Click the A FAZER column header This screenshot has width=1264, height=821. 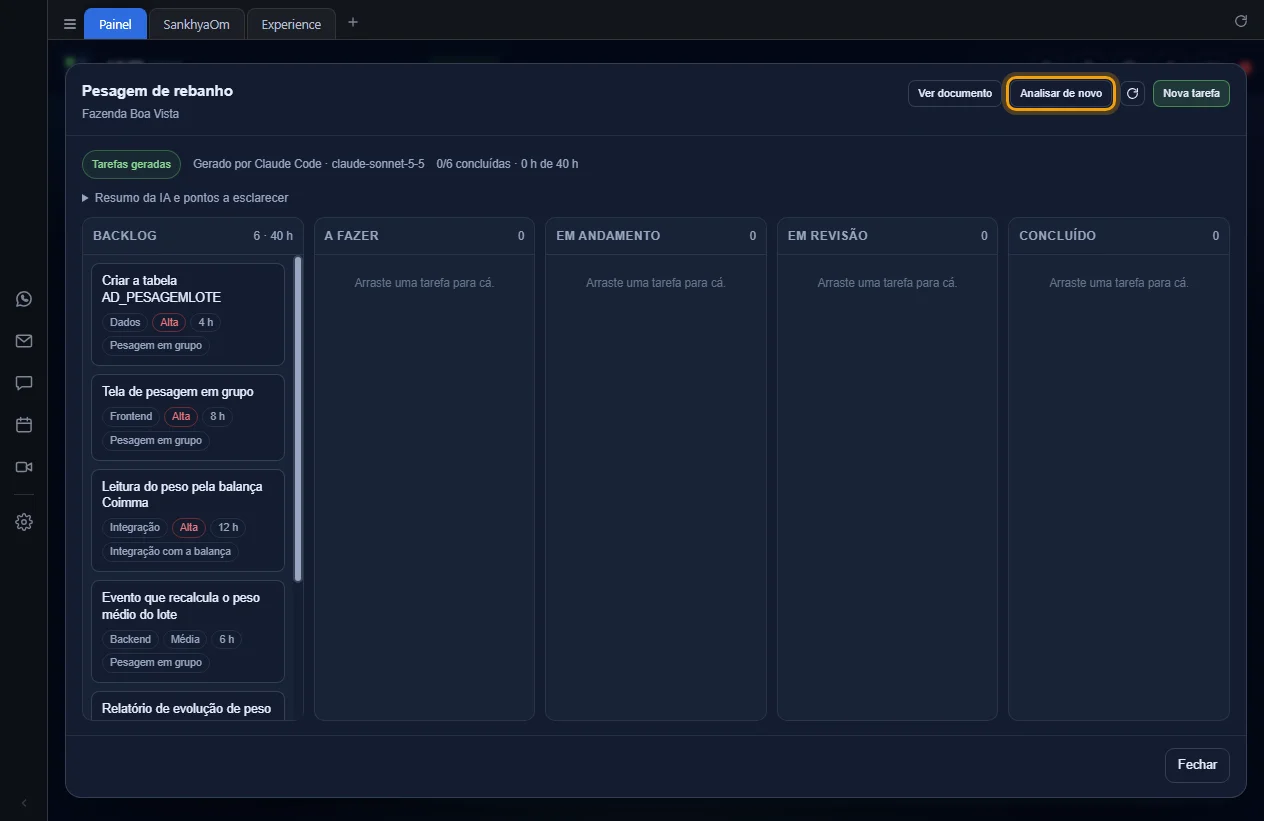[425, 236]
